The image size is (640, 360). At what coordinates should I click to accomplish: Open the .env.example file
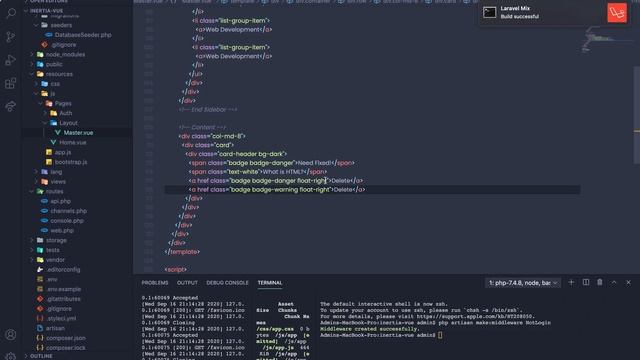coord(63,289)
